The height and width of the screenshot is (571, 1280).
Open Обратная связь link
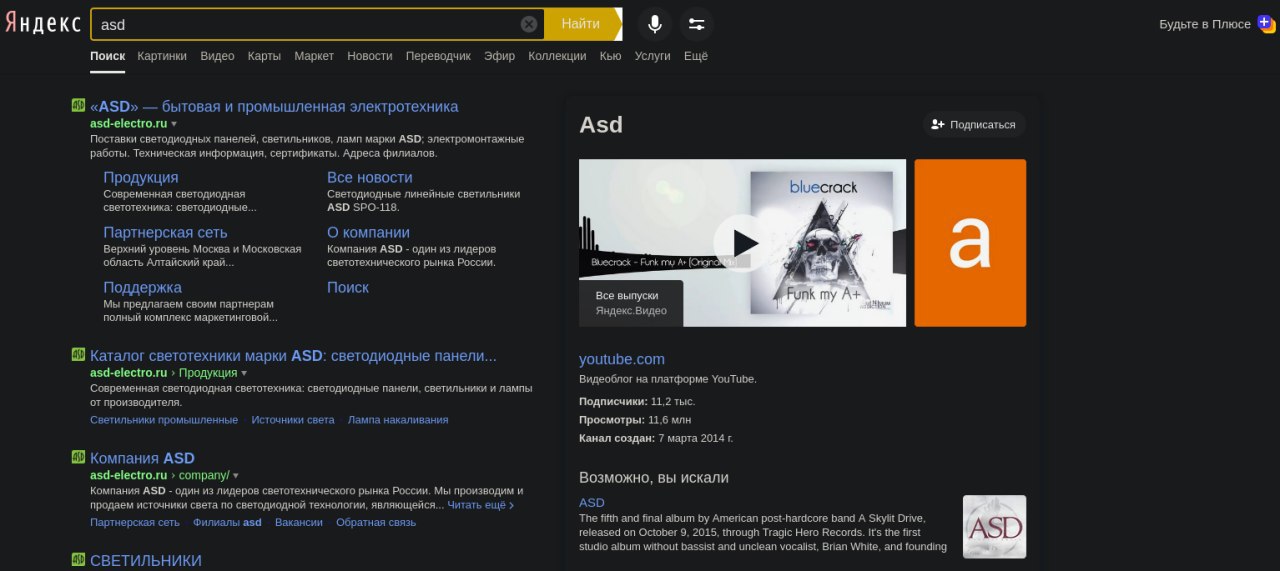pos(376,522)
